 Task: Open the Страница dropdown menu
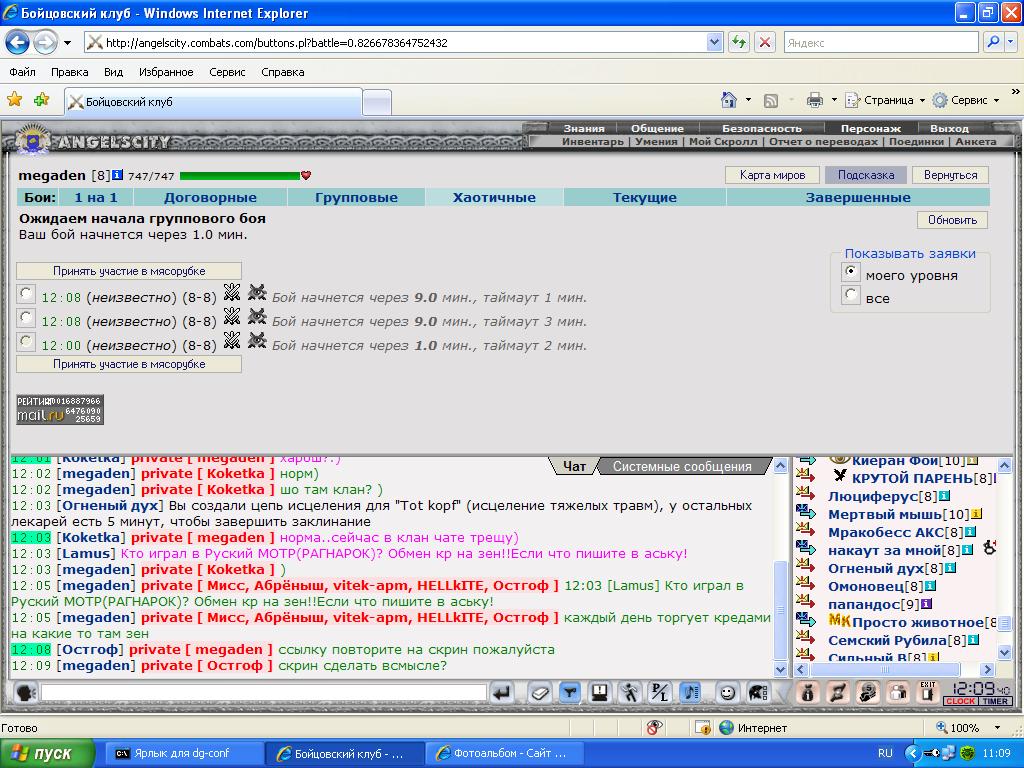click(x=886, y=100)
